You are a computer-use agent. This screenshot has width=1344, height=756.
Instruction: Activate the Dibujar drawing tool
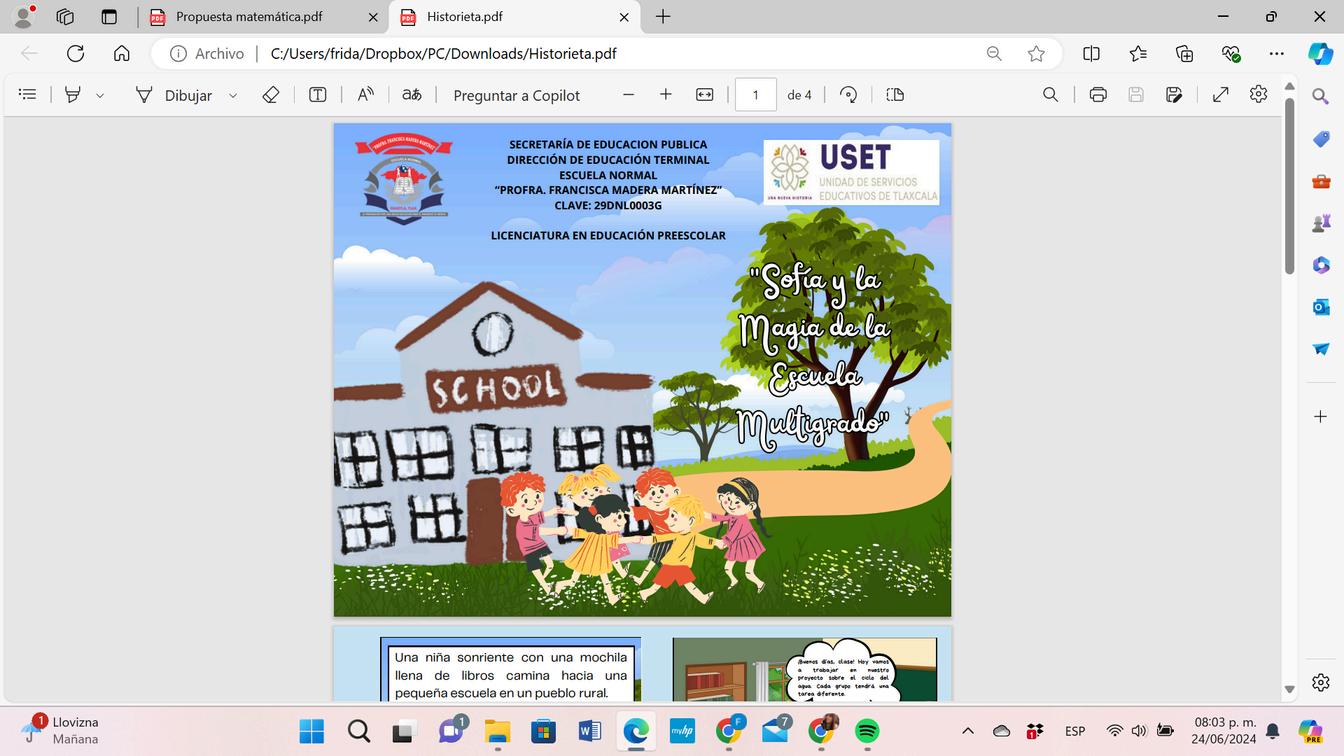pyautogui.click(x=174, y=95)
